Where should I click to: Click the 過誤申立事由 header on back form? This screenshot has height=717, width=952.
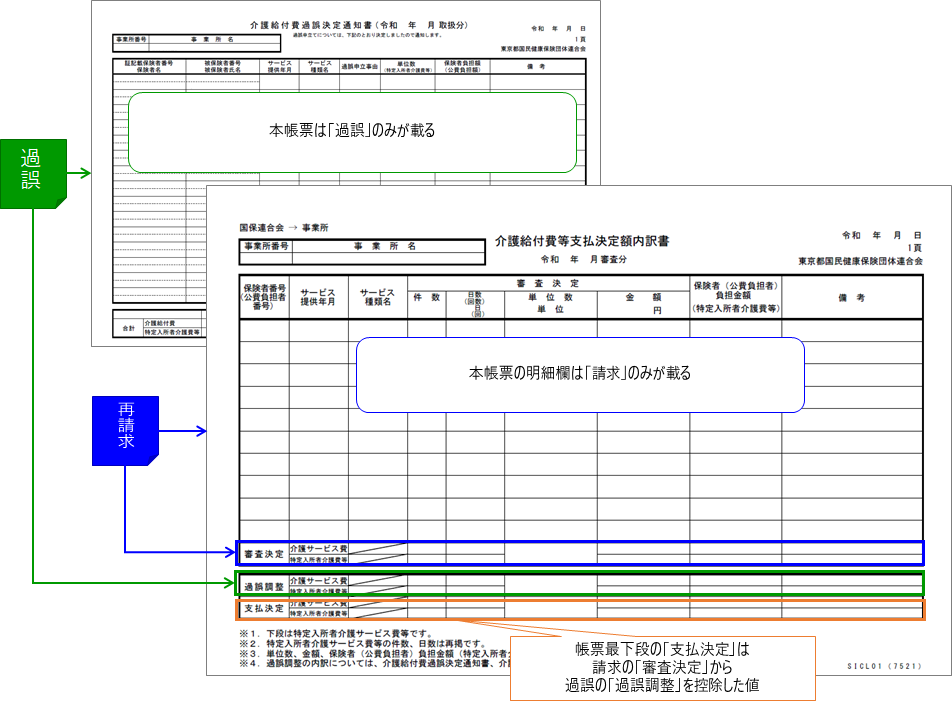pos(359,67)
